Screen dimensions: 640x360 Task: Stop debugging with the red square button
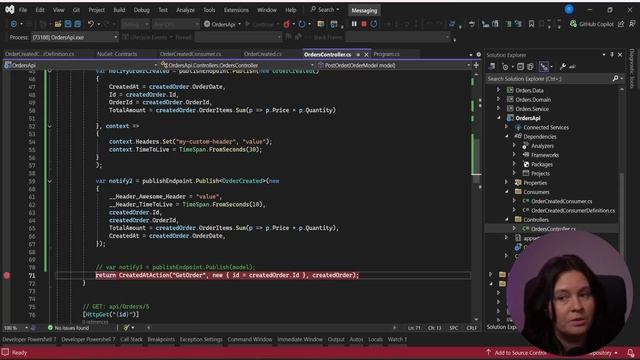(x=364, y=24)
